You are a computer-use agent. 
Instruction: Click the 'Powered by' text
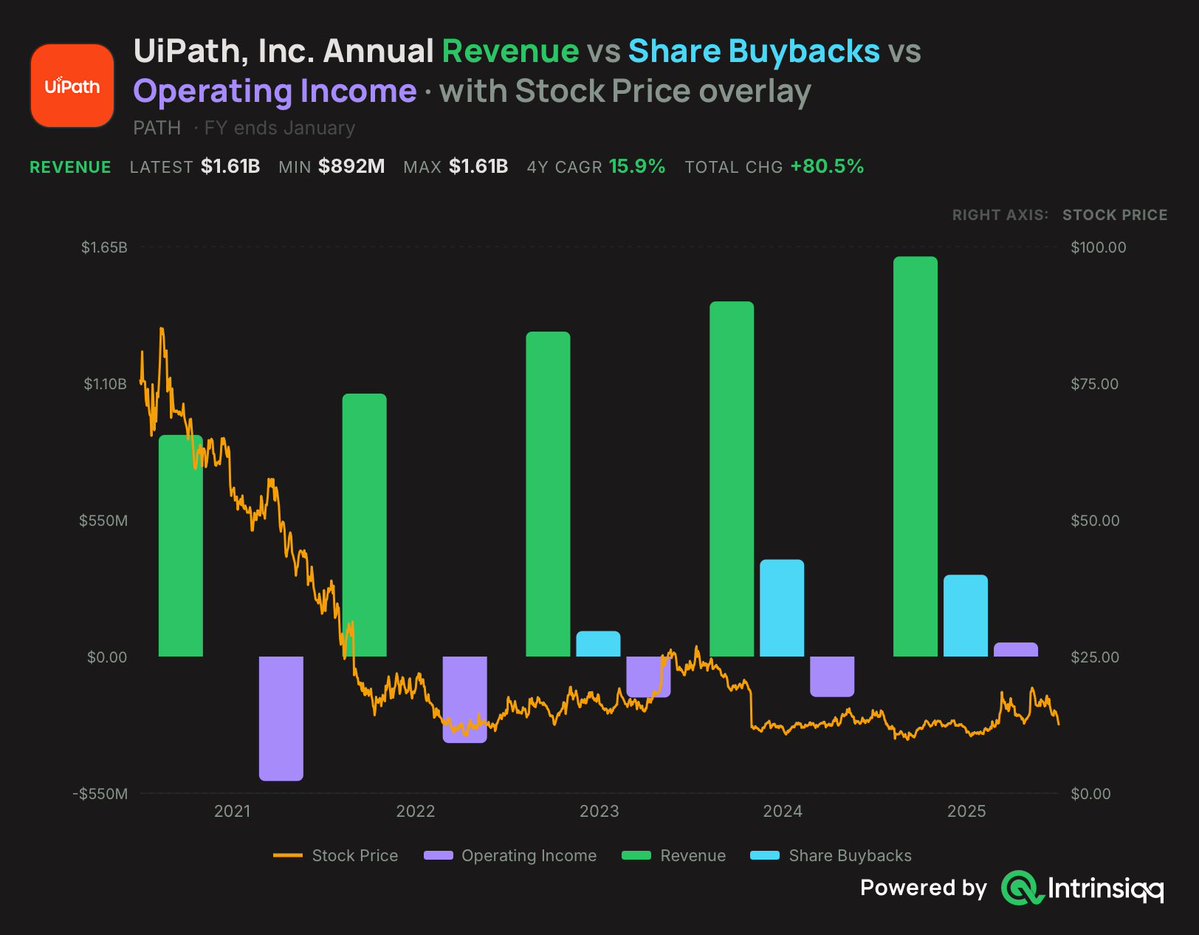coord(924,888)
